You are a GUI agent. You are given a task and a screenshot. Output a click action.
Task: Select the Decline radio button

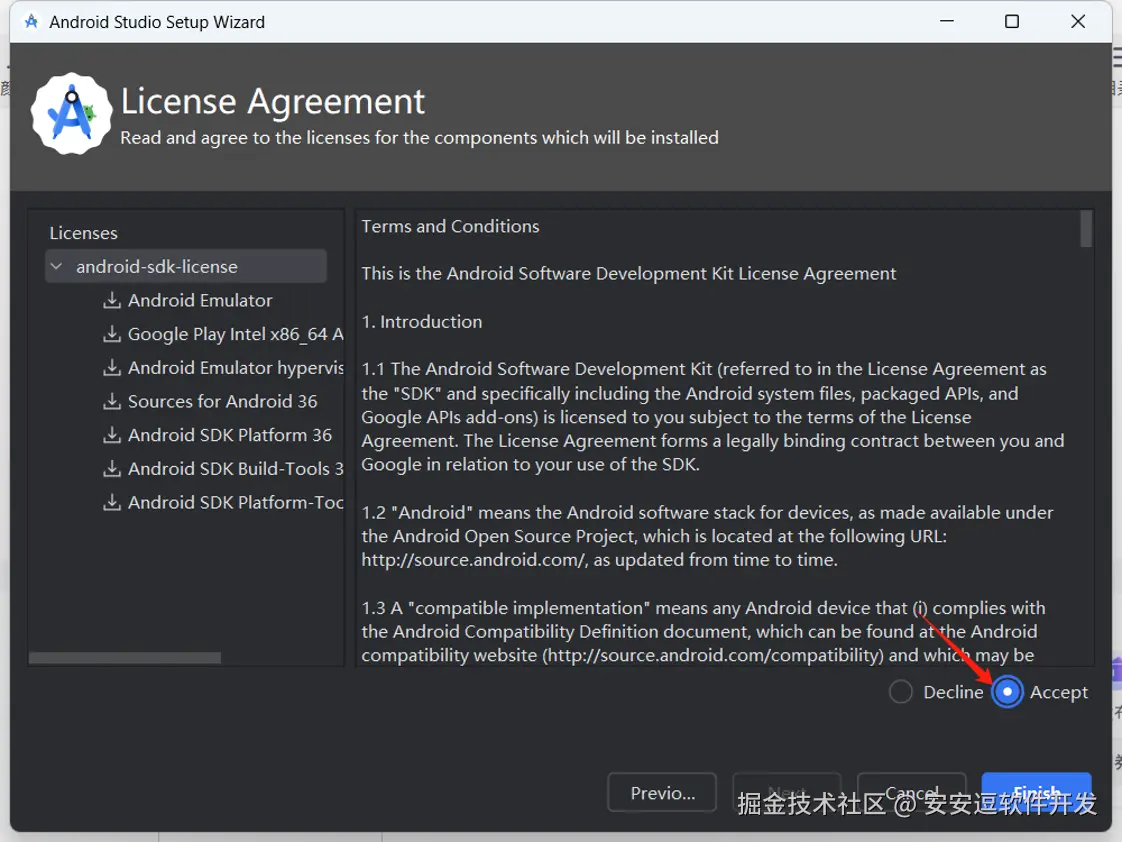pyautogui.click(x=901, y=692)
